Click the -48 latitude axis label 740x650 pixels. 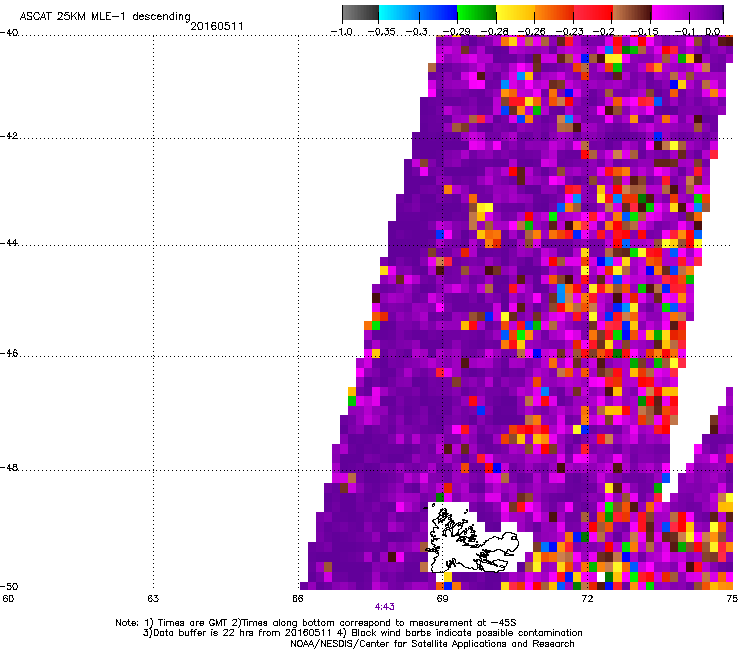point(9,468)
